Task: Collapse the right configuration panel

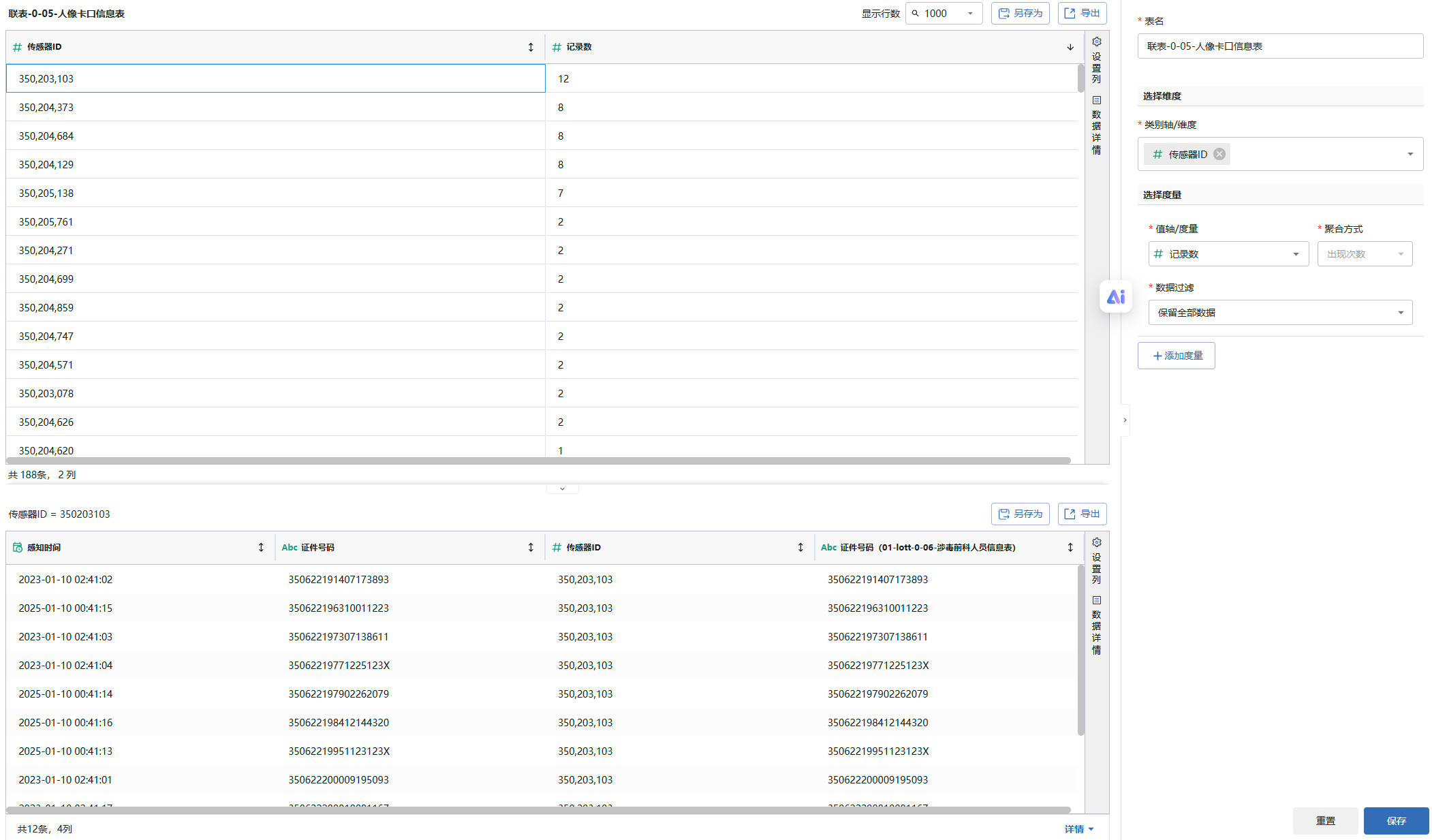Action: click(x=1125, y=420)
